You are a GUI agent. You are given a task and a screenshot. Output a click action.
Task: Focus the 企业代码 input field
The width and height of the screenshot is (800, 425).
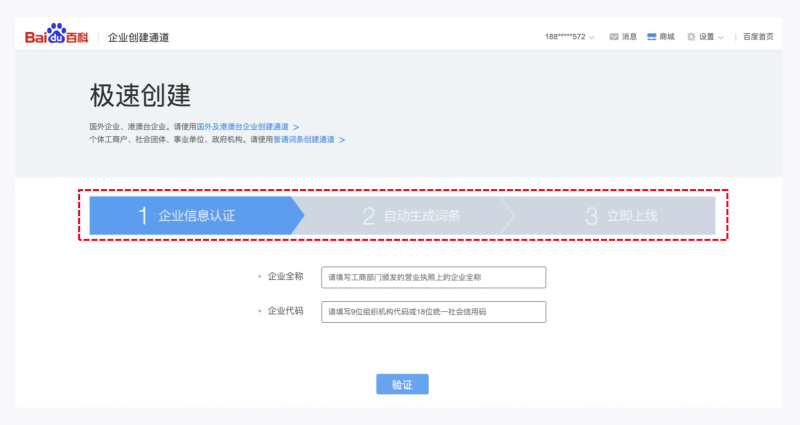tap(433, 312)
